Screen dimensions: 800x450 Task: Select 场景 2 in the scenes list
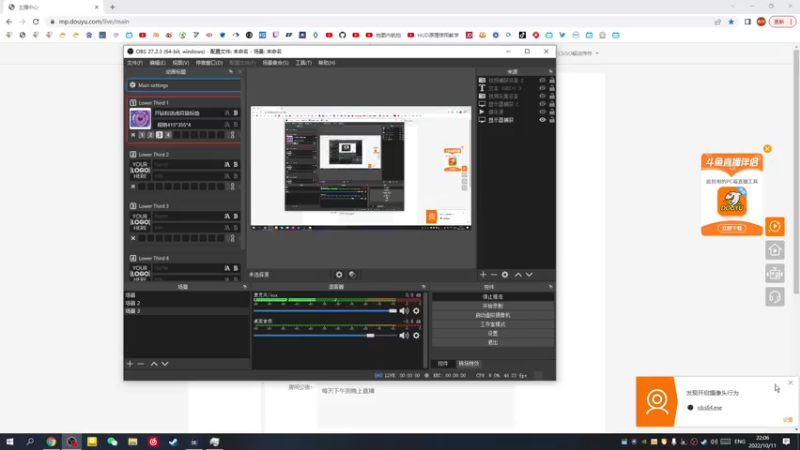point(187,303)
